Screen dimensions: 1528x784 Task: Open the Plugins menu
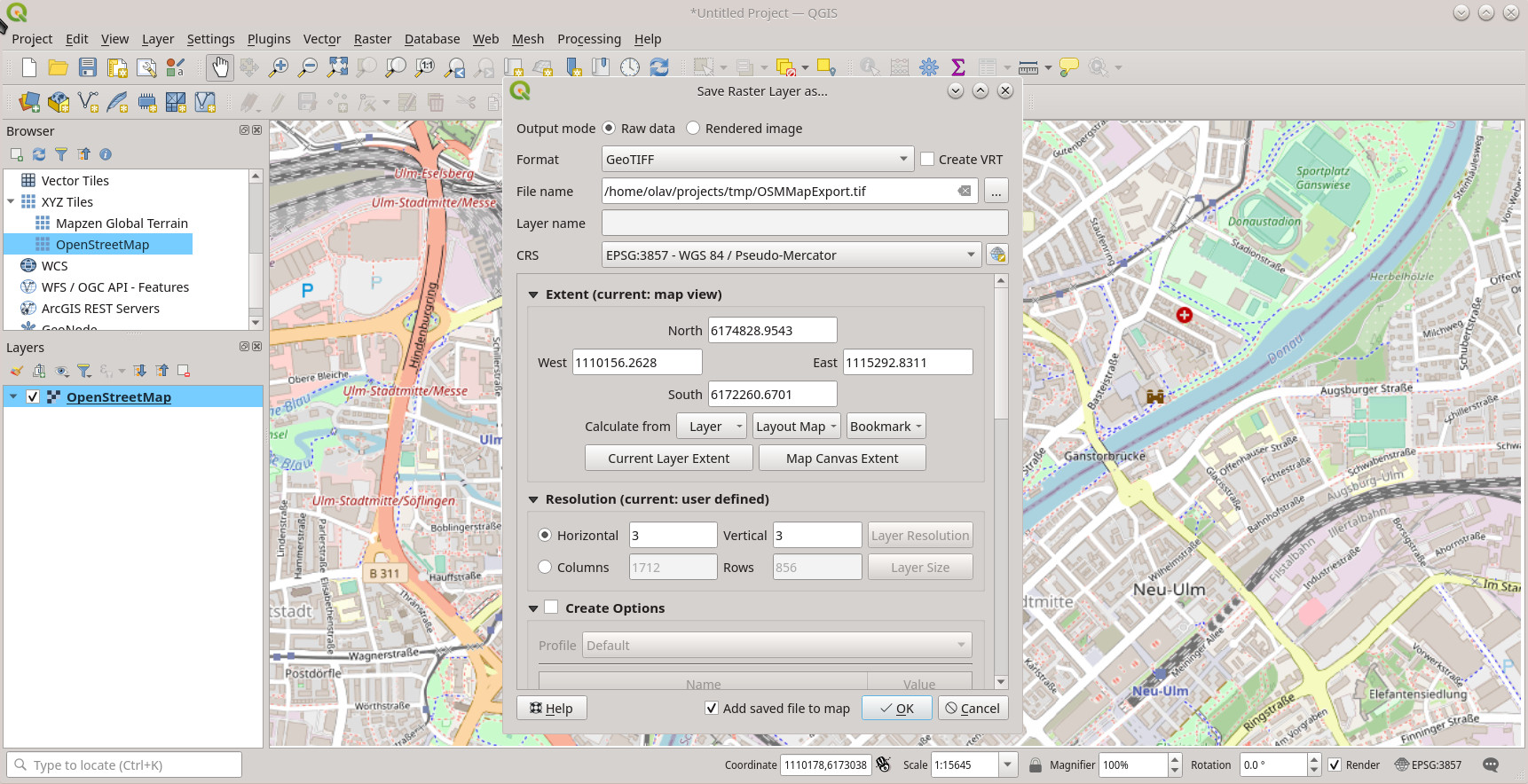click(269, 39)
